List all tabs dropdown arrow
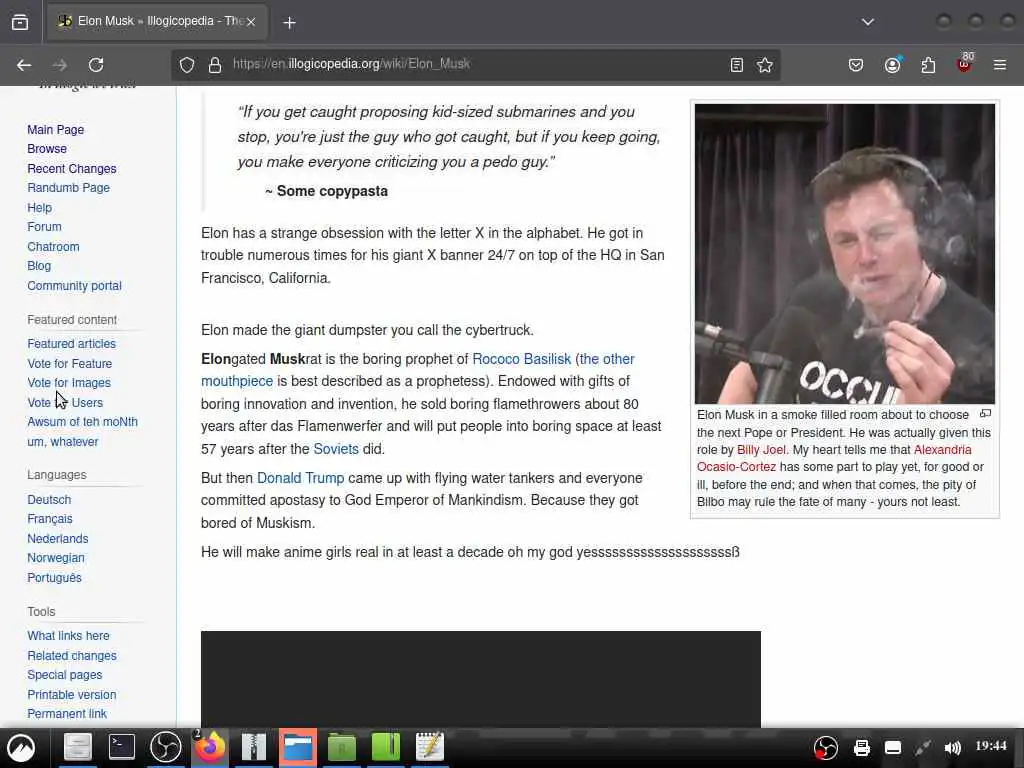Screen dimensions: 1024x768 point(867,22)
